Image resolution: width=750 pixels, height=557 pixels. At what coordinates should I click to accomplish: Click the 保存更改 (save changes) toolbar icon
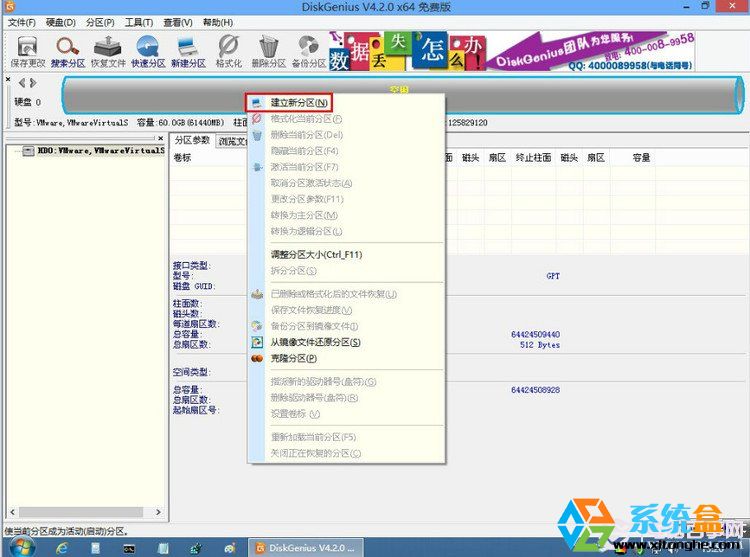tap(28, 52)
